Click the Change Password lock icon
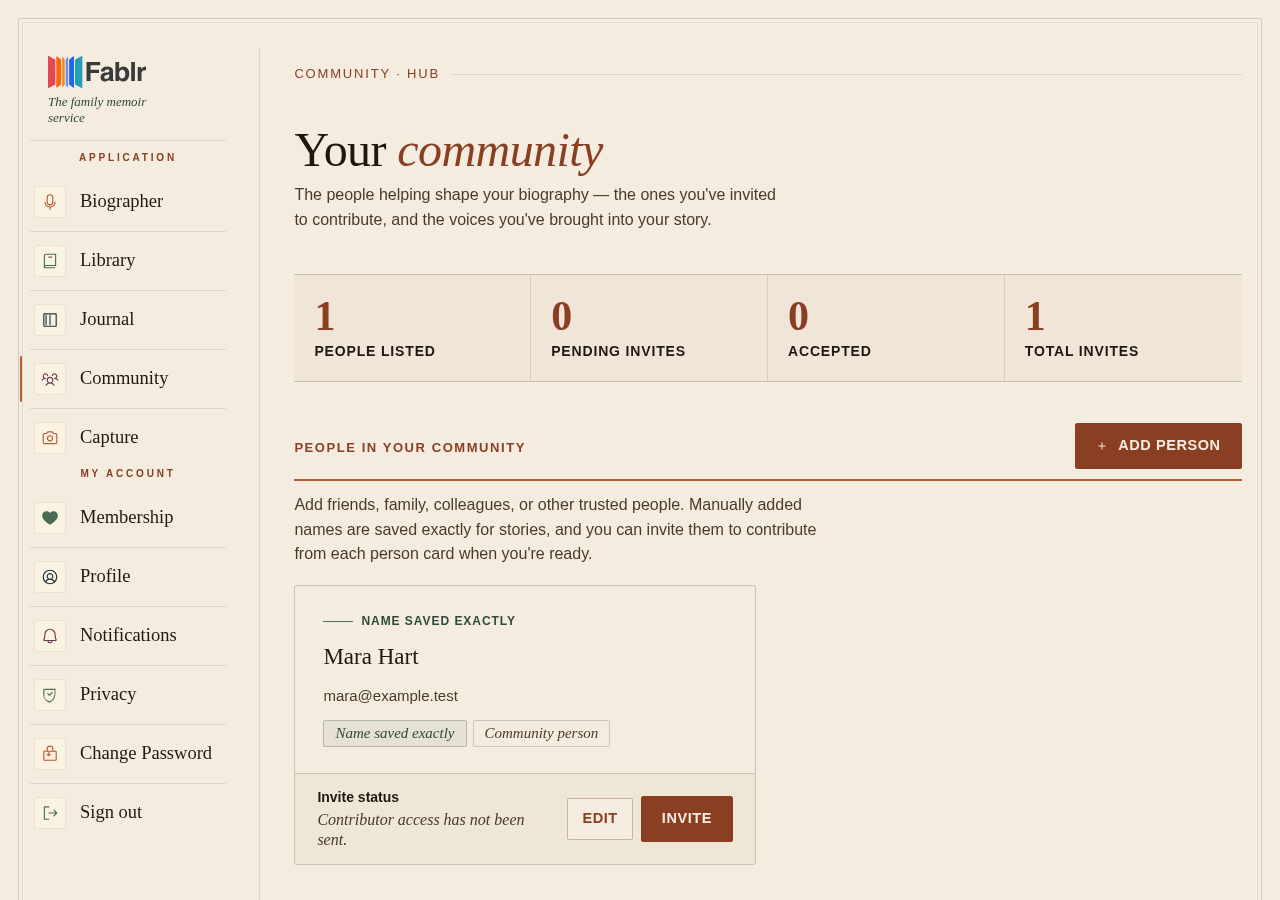1280x900 pixels. click(50, 754)
